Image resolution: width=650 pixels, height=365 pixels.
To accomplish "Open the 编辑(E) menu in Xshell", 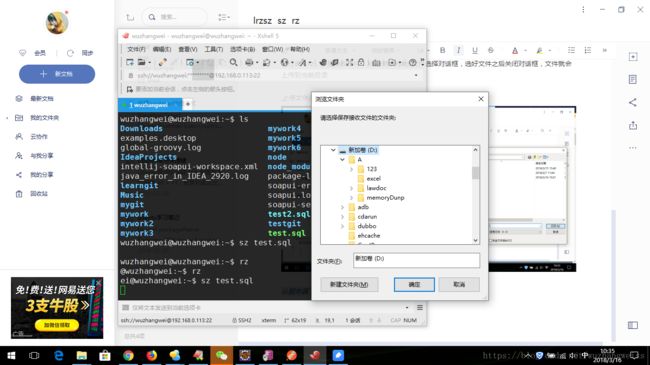I will [162, 49].
